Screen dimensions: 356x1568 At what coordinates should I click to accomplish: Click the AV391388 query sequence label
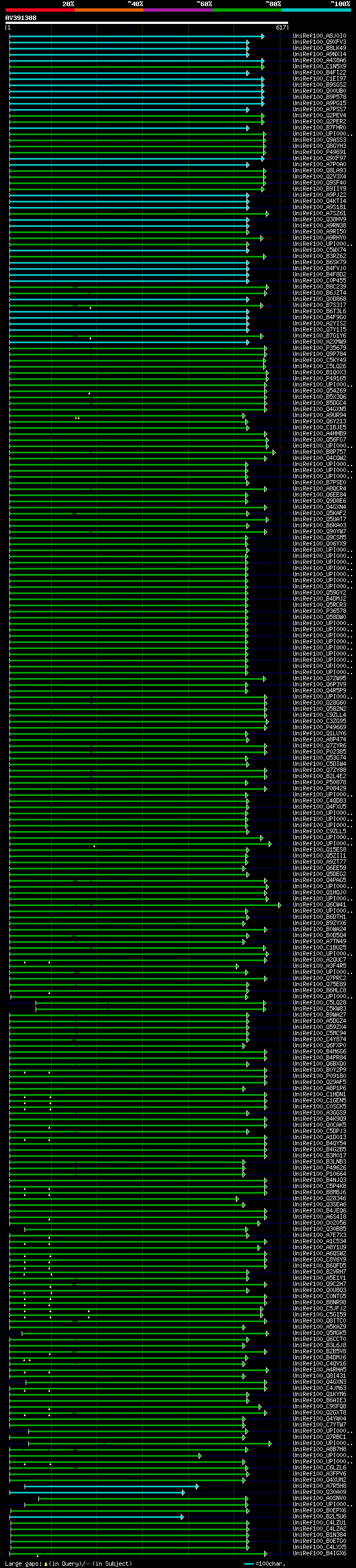point(21,18)
